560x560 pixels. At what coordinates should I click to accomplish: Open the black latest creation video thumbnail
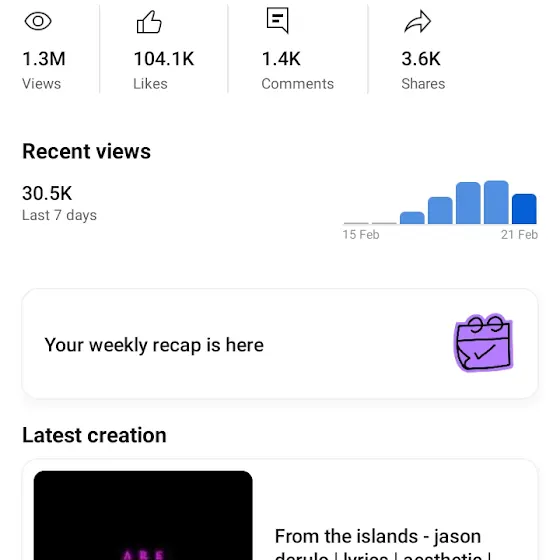click(x=143, y=515)
